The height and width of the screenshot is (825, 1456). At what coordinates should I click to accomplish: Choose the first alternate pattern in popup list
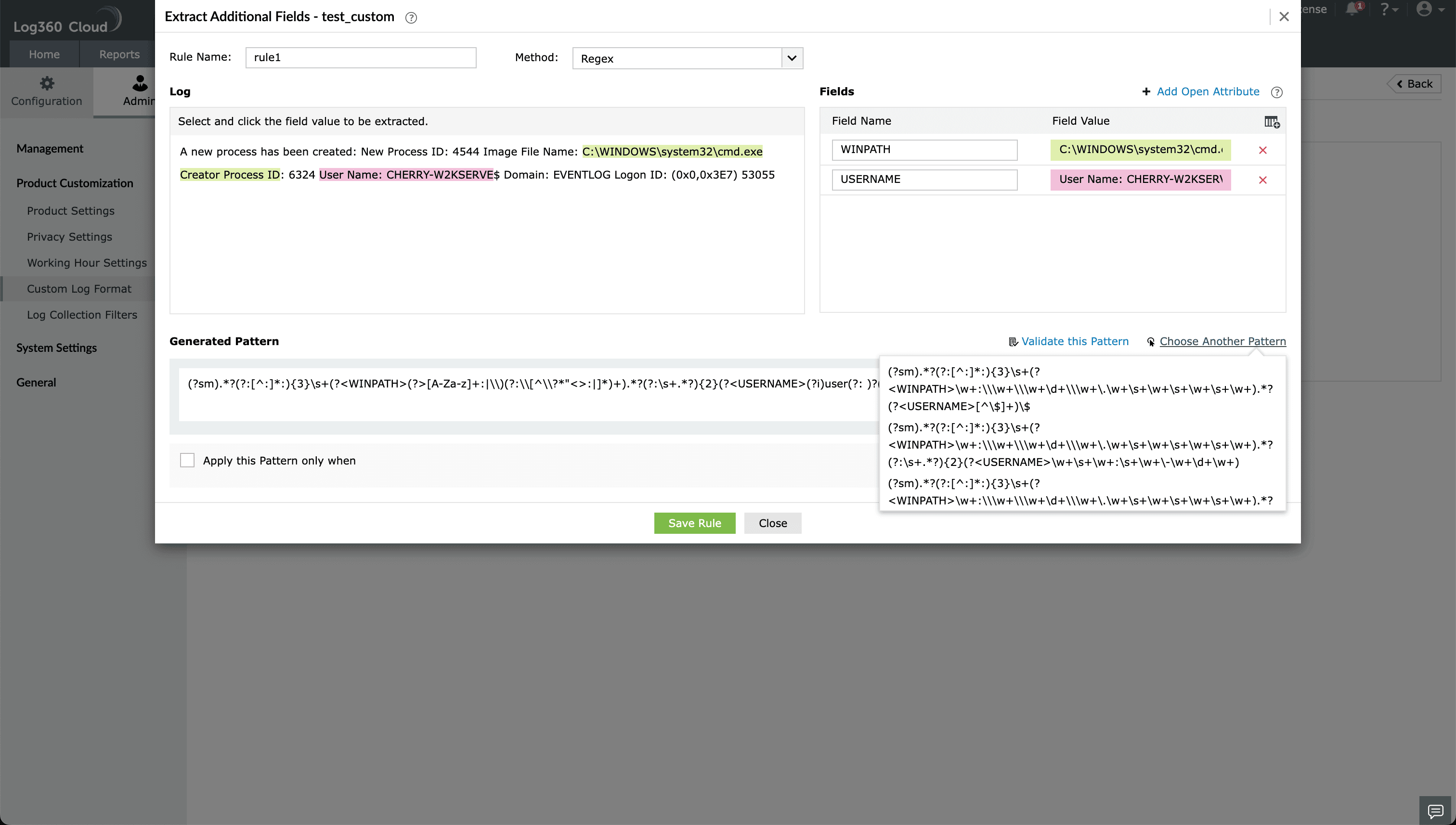click(x=1080, y=389)
